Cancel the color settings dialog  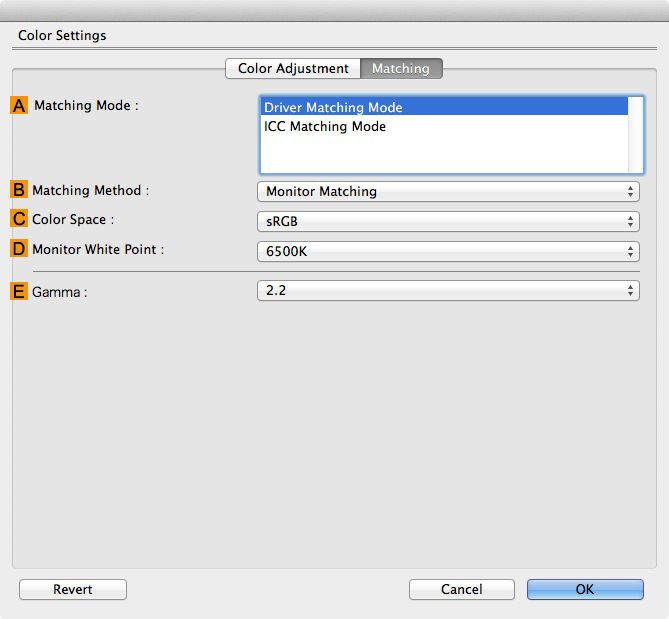coord(461,589)
